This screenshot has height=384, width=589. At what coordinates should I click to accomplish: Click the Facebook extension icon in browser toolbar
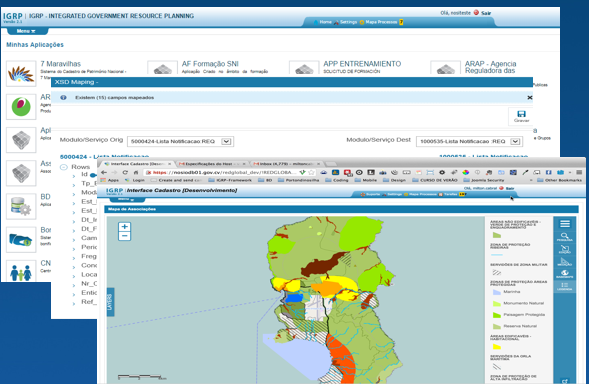[548, 172]
